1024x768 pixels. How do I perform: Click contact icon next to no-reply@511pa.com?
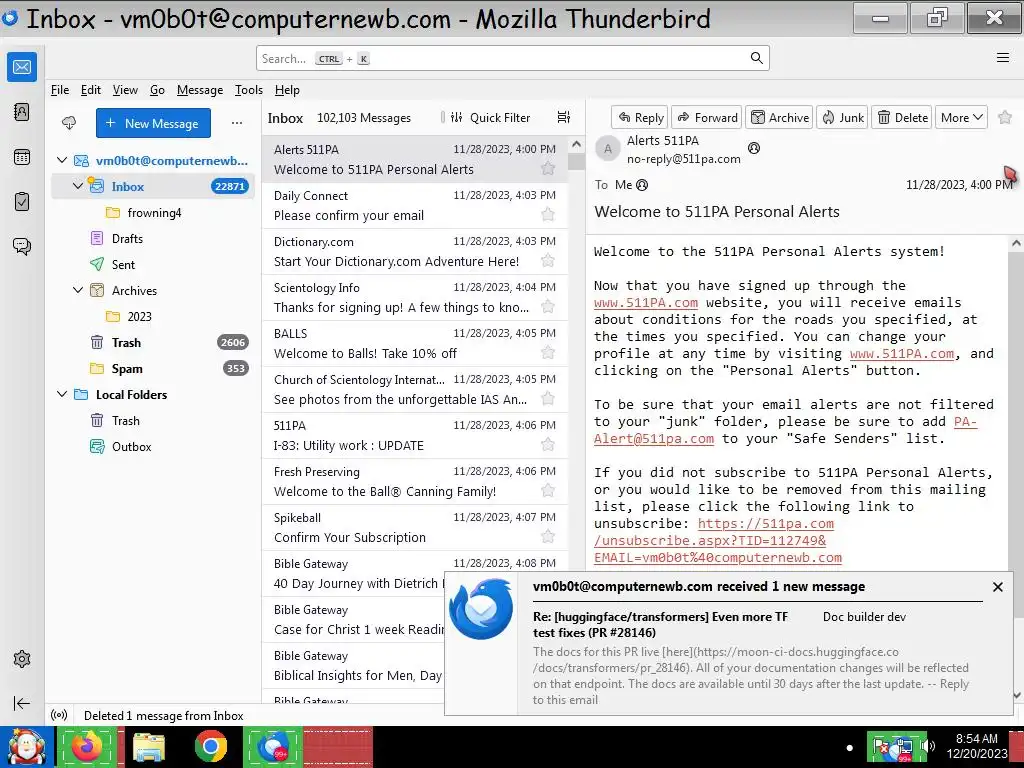click(754, 148)
